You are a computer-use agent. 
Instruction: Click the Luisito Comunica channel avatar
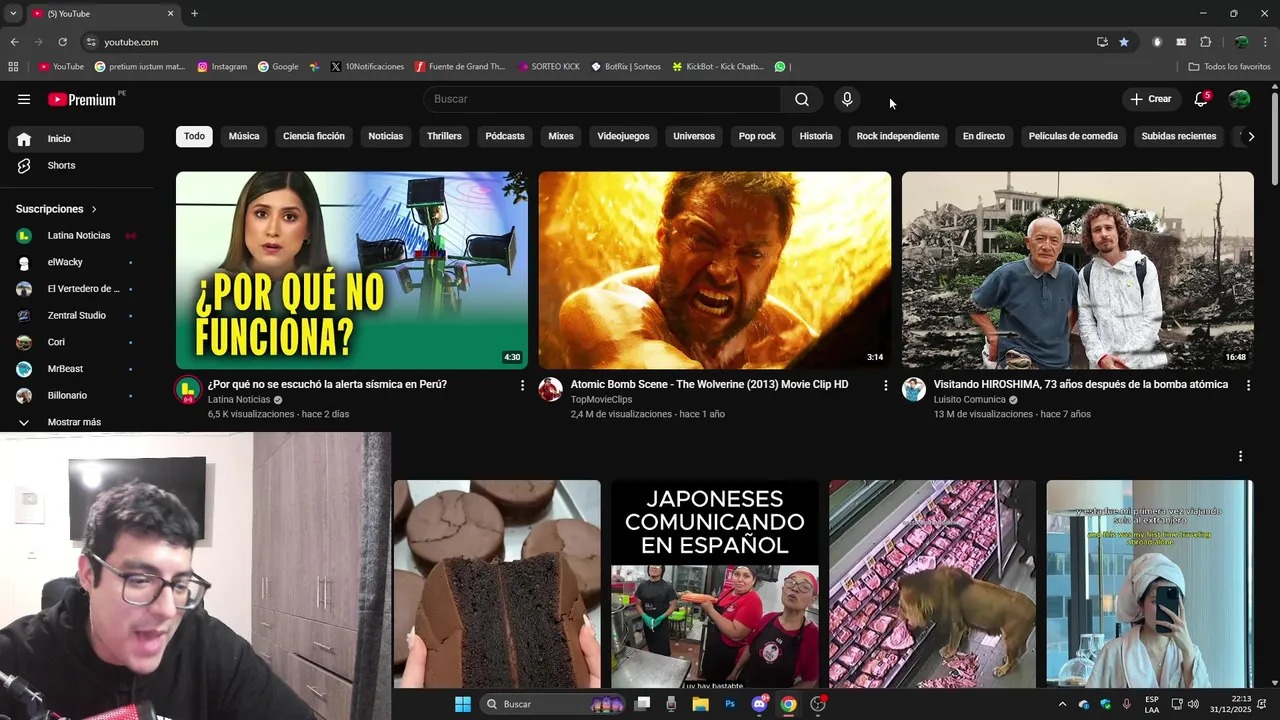coord(914,389)
